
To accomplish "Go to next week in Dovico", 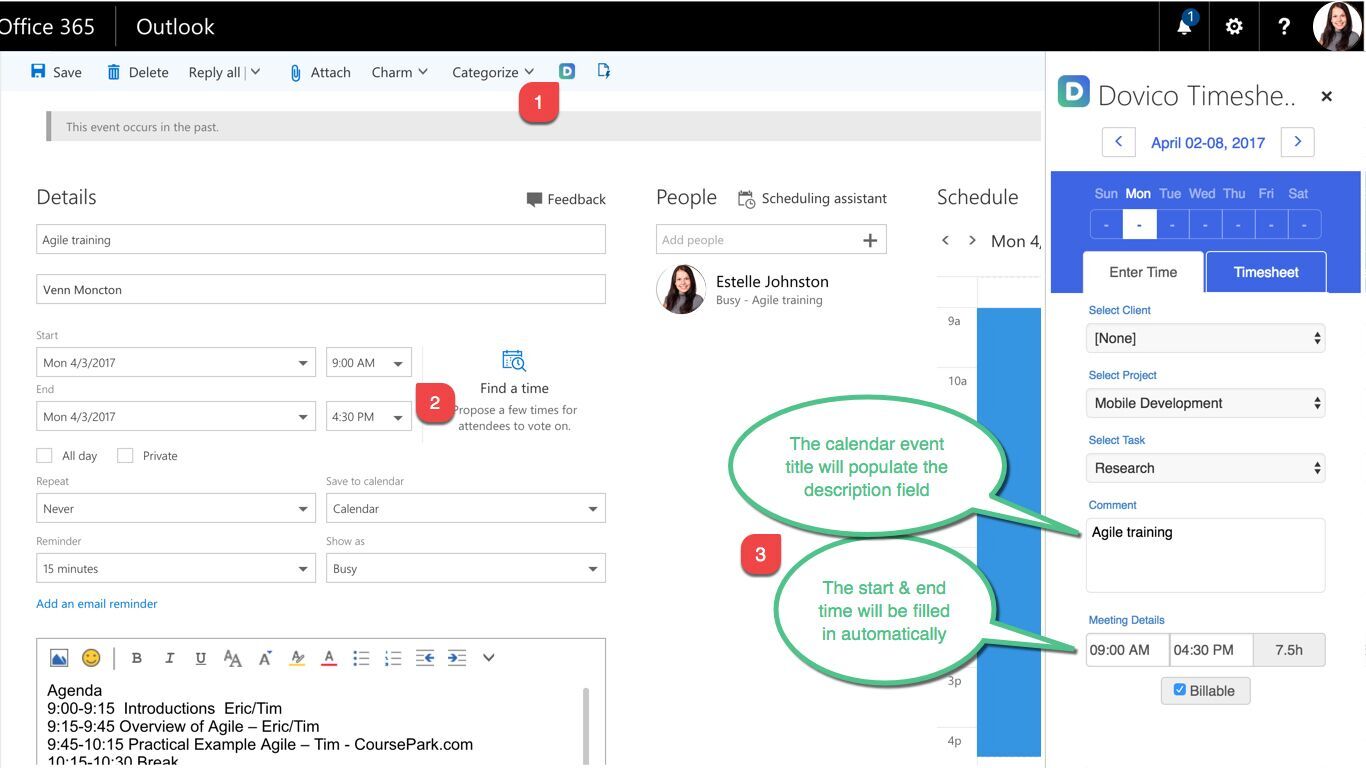I will (x=1297, y=142).
